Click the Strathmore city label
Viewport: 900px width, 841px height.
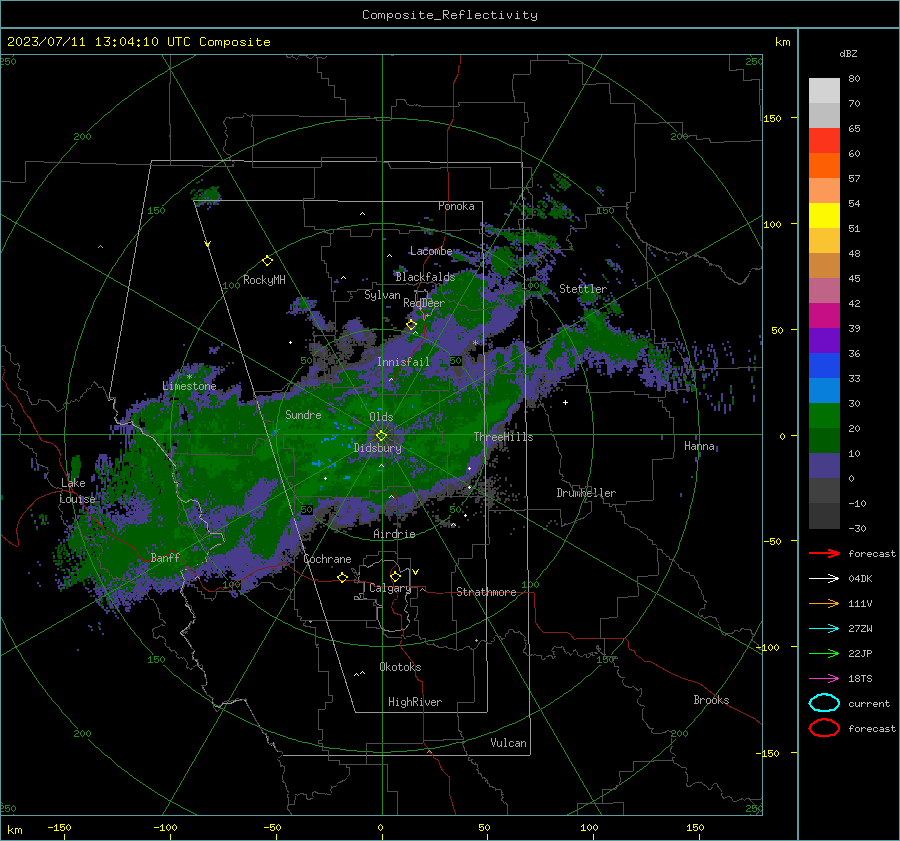486,592
